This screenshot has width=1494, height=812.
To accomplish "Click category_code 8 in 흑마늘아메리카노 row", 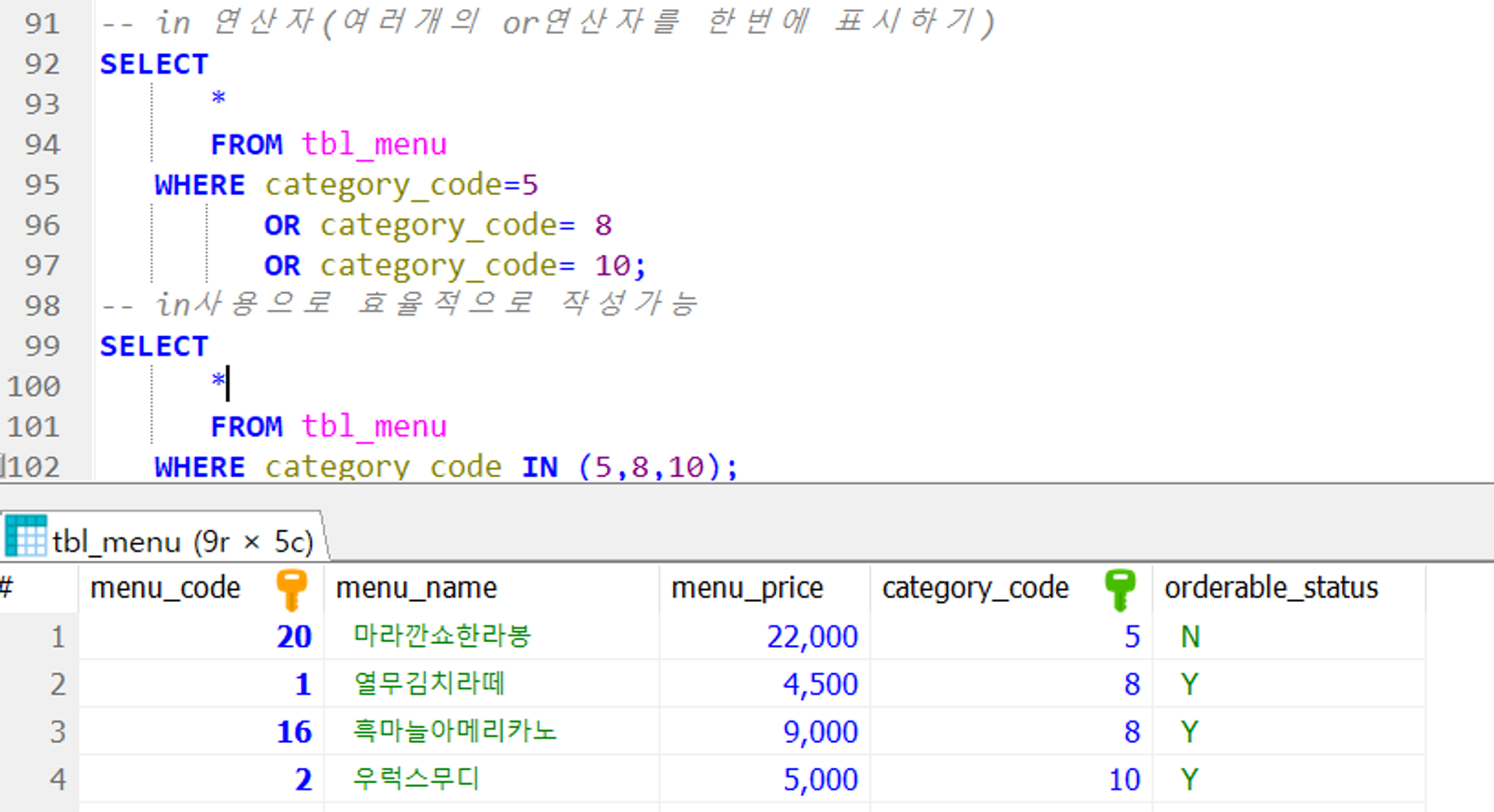I will coord(1132,732).
